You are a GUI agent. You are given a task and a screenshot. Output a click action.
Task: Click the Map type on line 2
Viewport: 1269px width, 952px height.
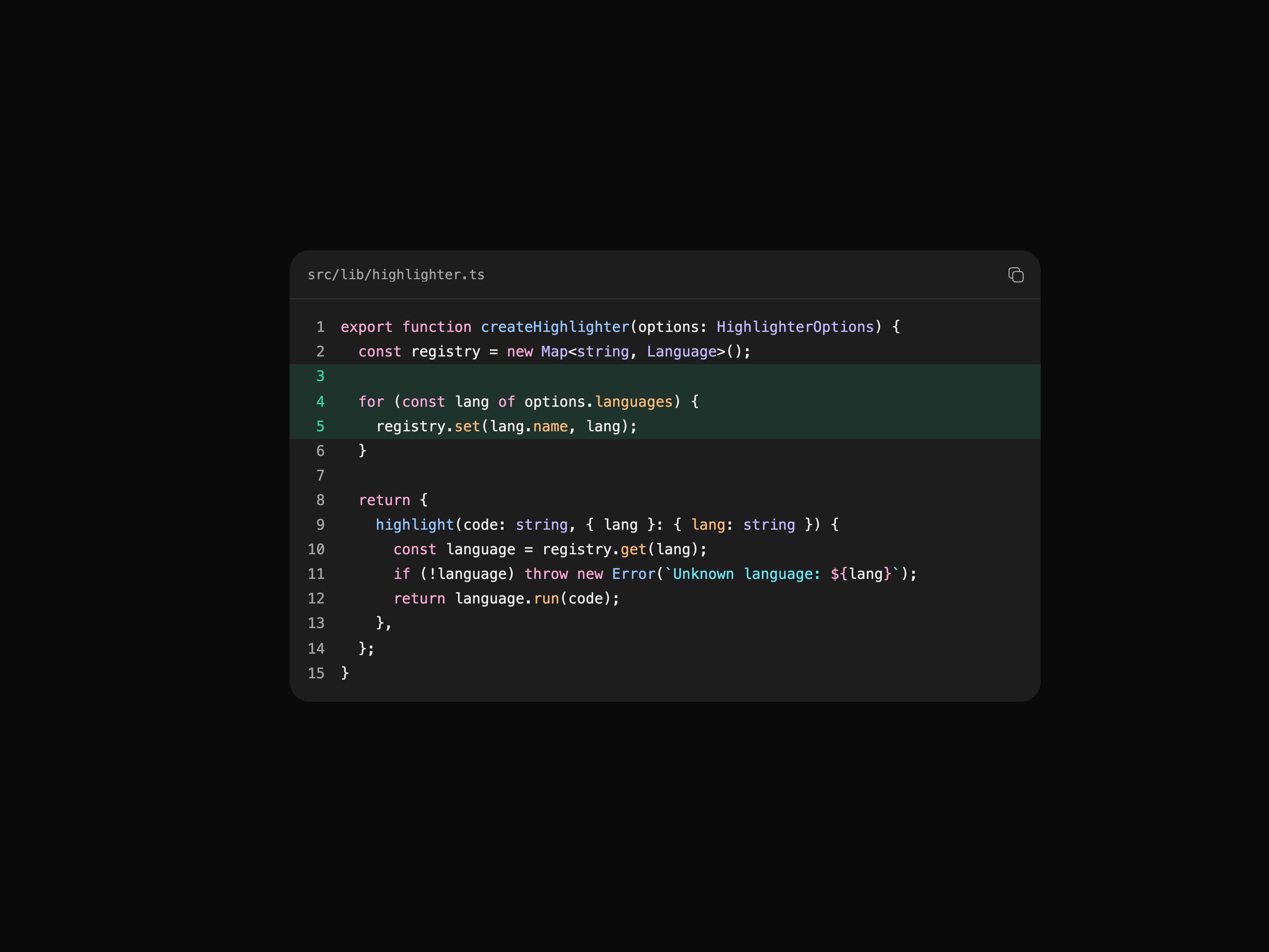pyautogui.click(x=554, y=352)
